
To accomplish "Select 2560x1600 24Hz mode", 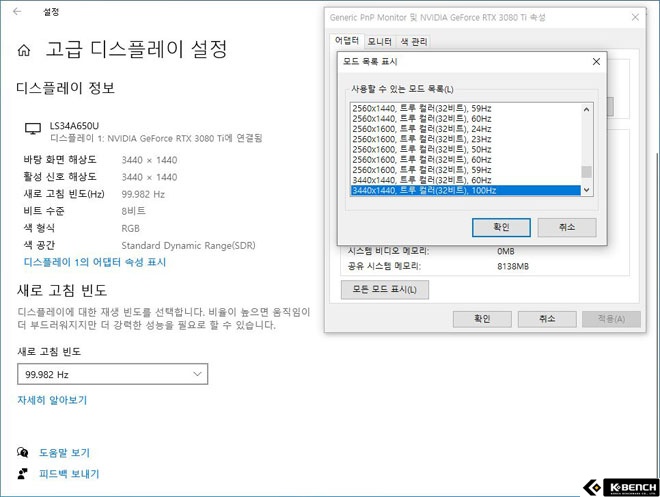I will [x=466, y=129].
